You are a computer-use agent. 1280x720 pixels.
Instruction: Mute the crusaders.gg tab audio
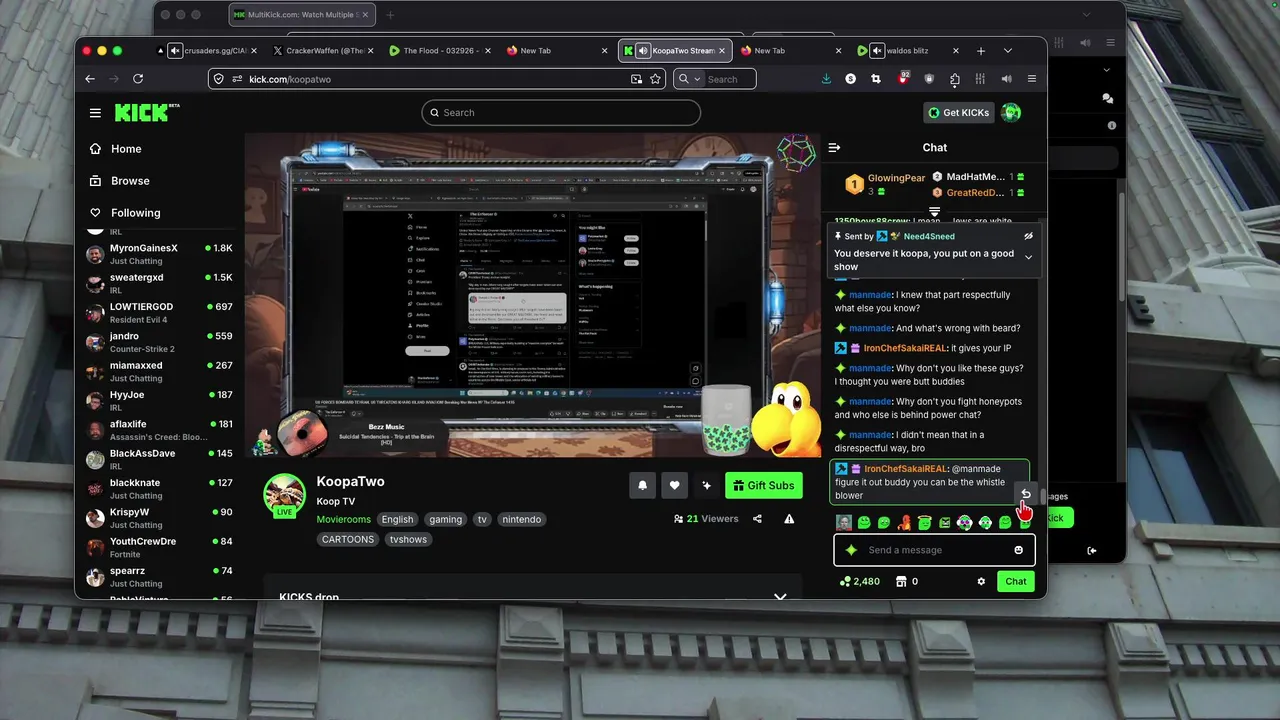[x=176, y=51]
